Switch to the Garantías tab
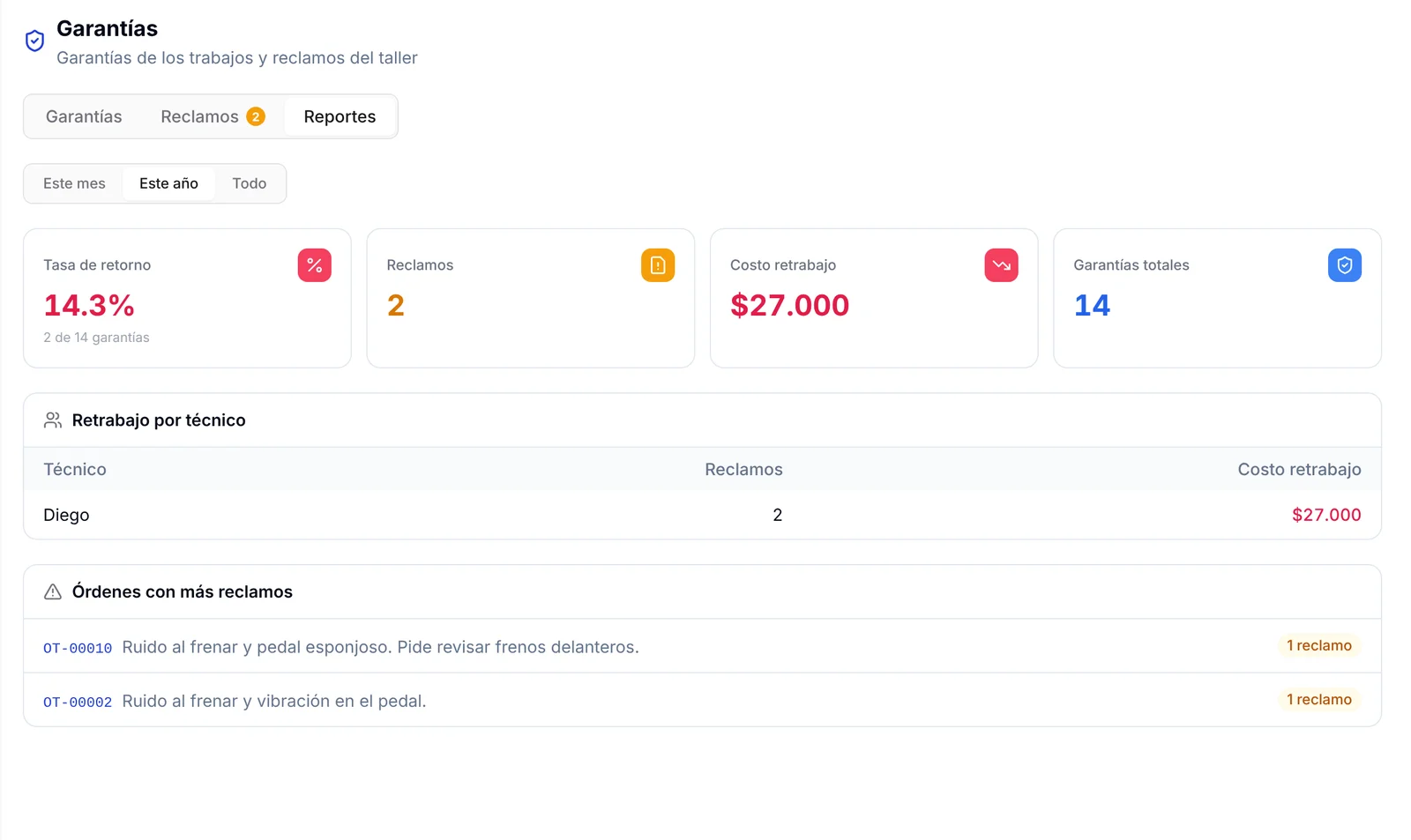Screen dimensions: 1411x840 point(84,116)
